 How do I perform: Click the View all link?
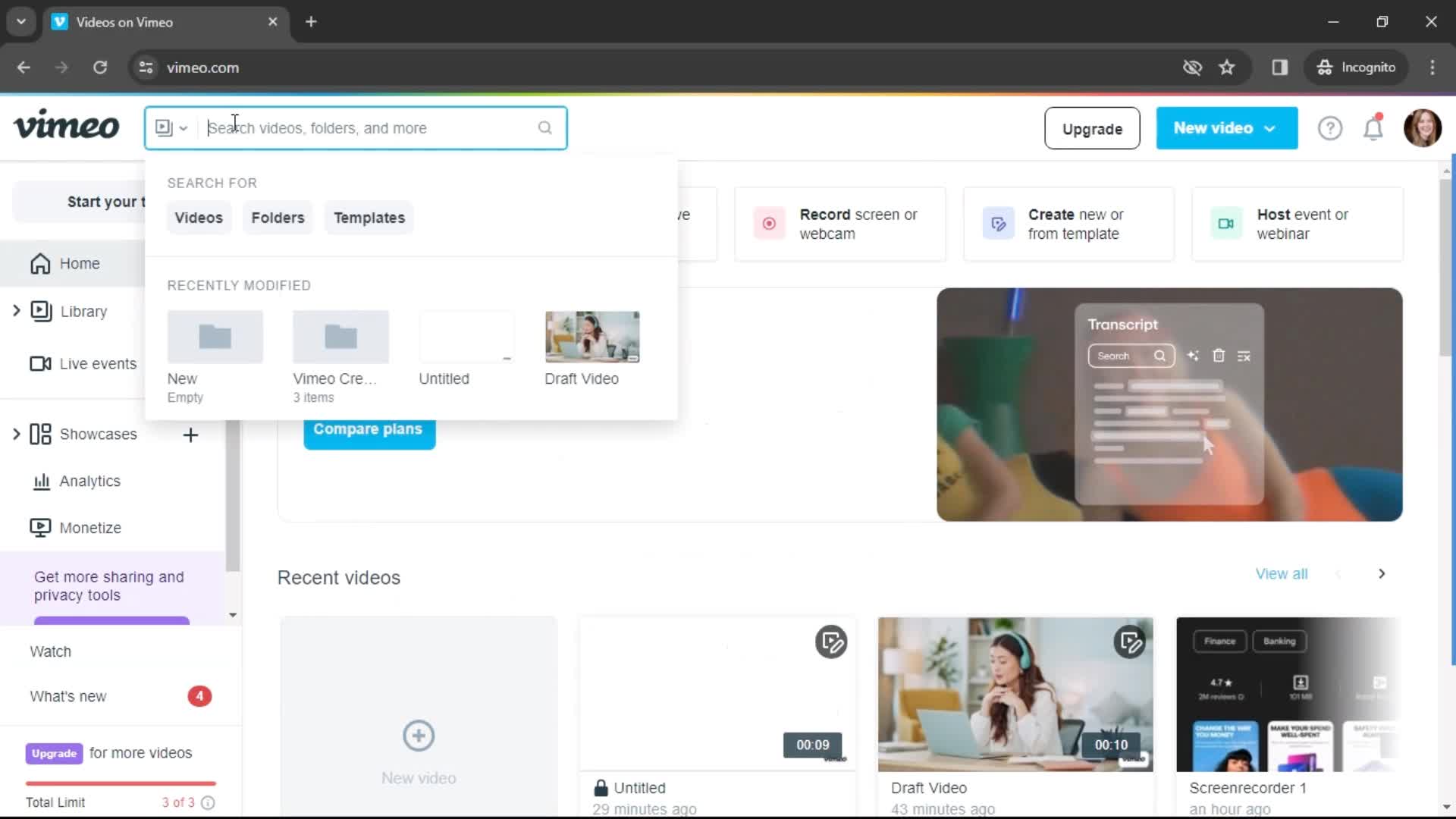click(x=1281, y=574)
